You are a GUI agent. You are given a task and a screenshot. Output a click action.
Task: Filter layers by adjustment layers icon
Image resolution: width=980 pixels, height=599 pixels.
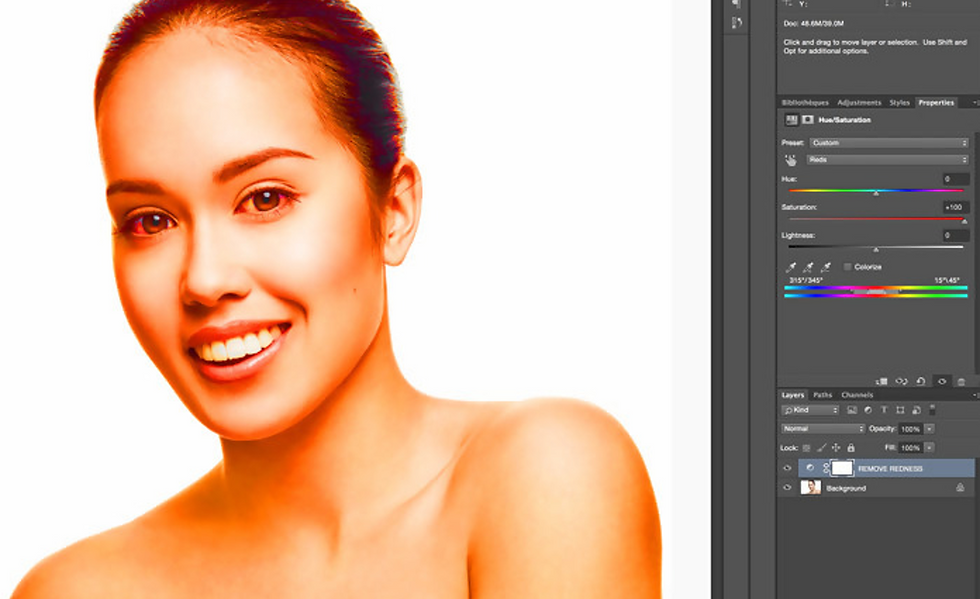pyautogui.click(x=868, y=410)
